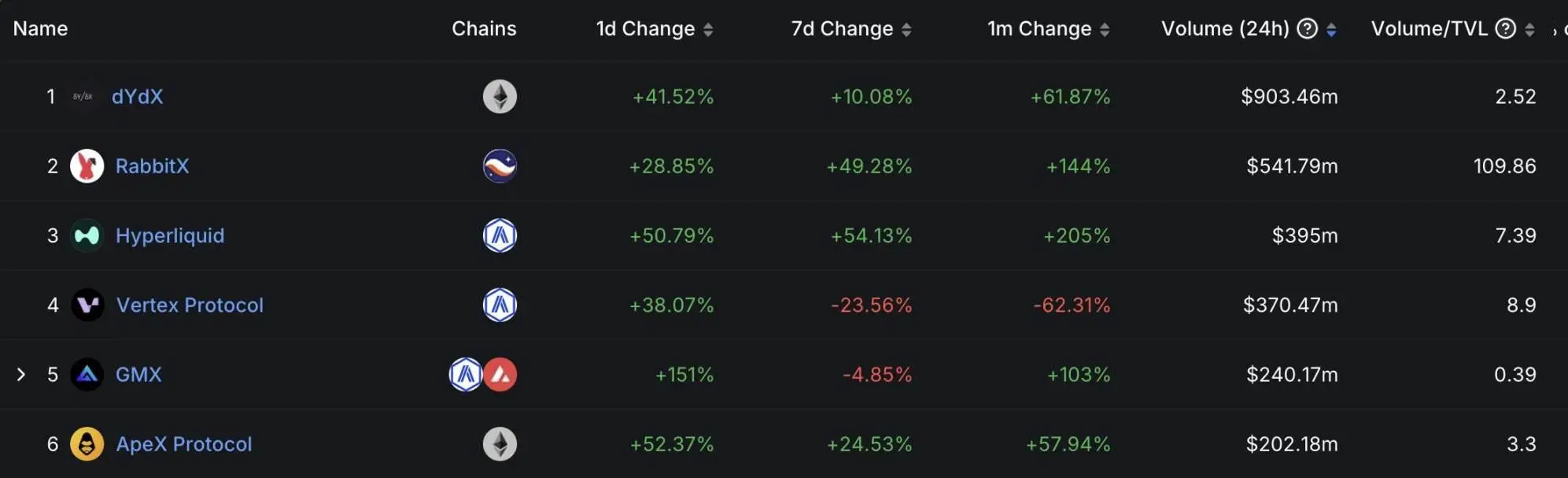The width and height of the screenshot is (1568, 478).
Task: Expand the GMX row with chevron
Action: click(x=21, y=374)
